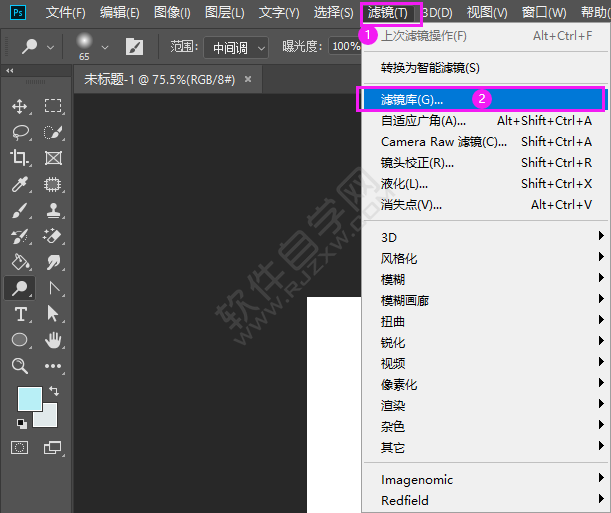611x513 pixels.
Task: Select the Pen tool
Action: (x=53, y=288)
